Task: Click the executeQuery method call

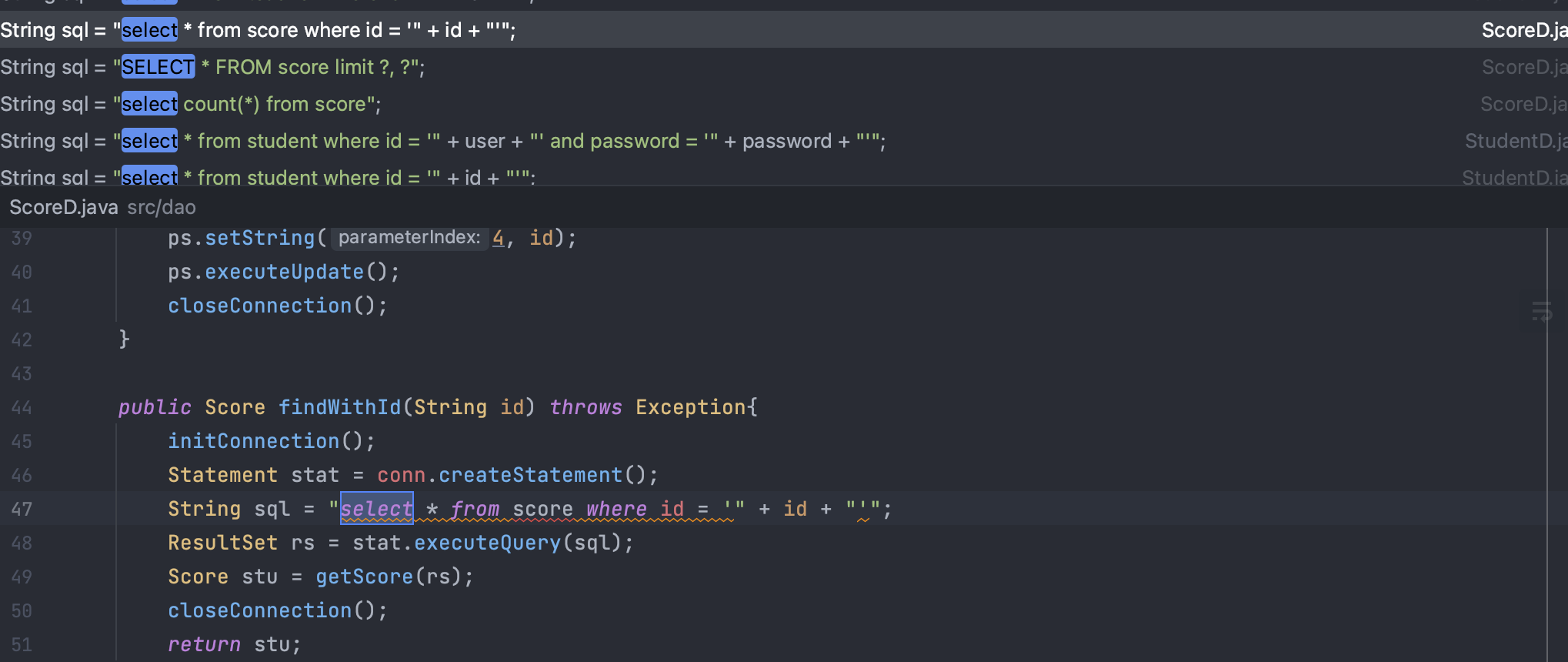Action: 488,543
